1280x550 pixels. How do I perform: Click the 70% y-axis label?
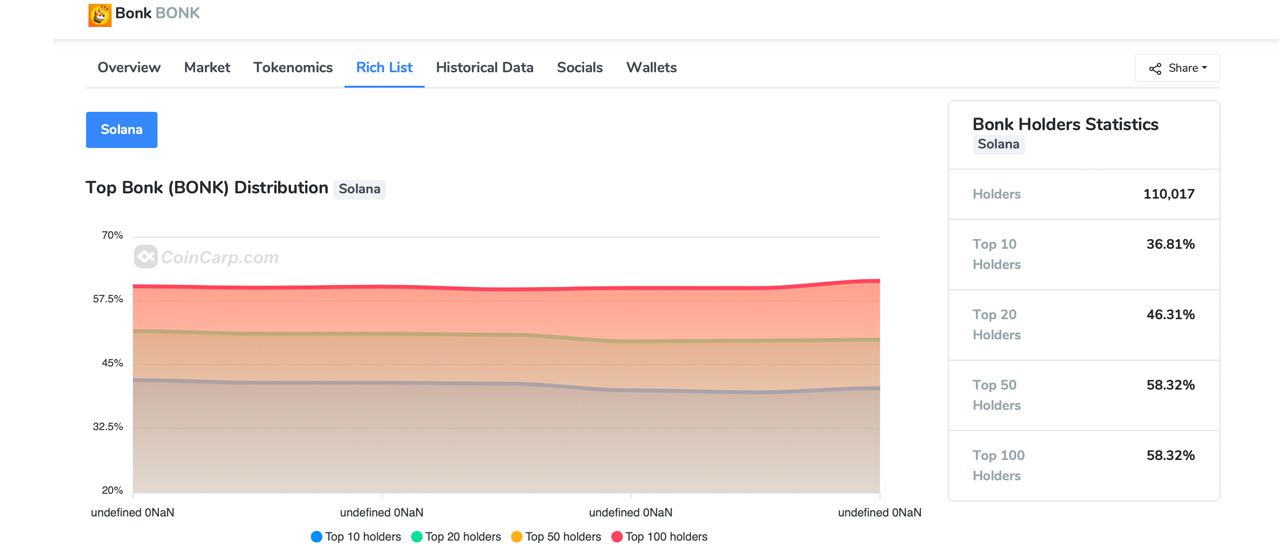pyautogui.click(x=112, y=235)
